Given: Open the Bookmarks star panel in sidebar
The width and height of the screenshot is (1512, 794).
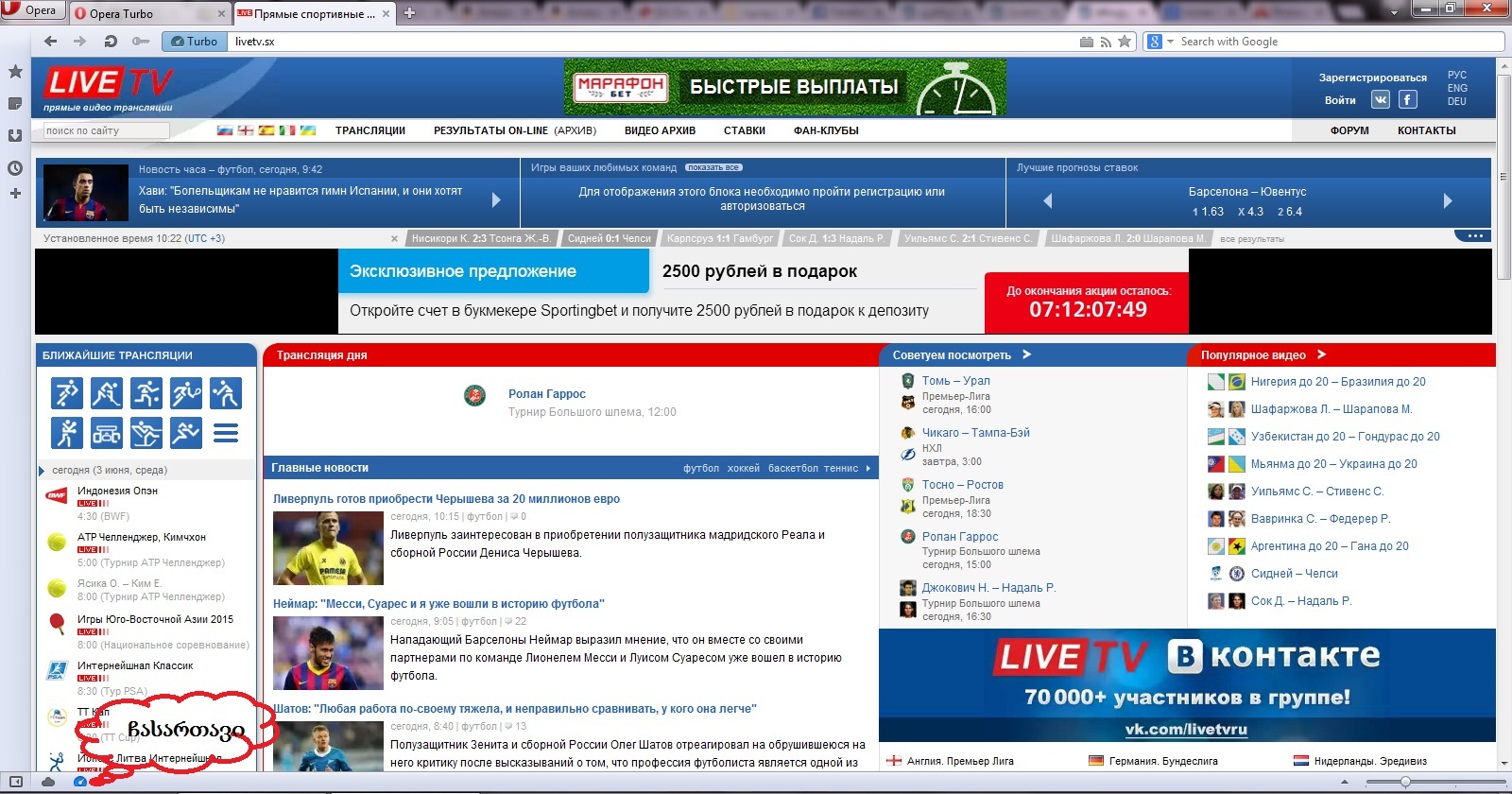Looking at the screenshot, I should point(15,72).
